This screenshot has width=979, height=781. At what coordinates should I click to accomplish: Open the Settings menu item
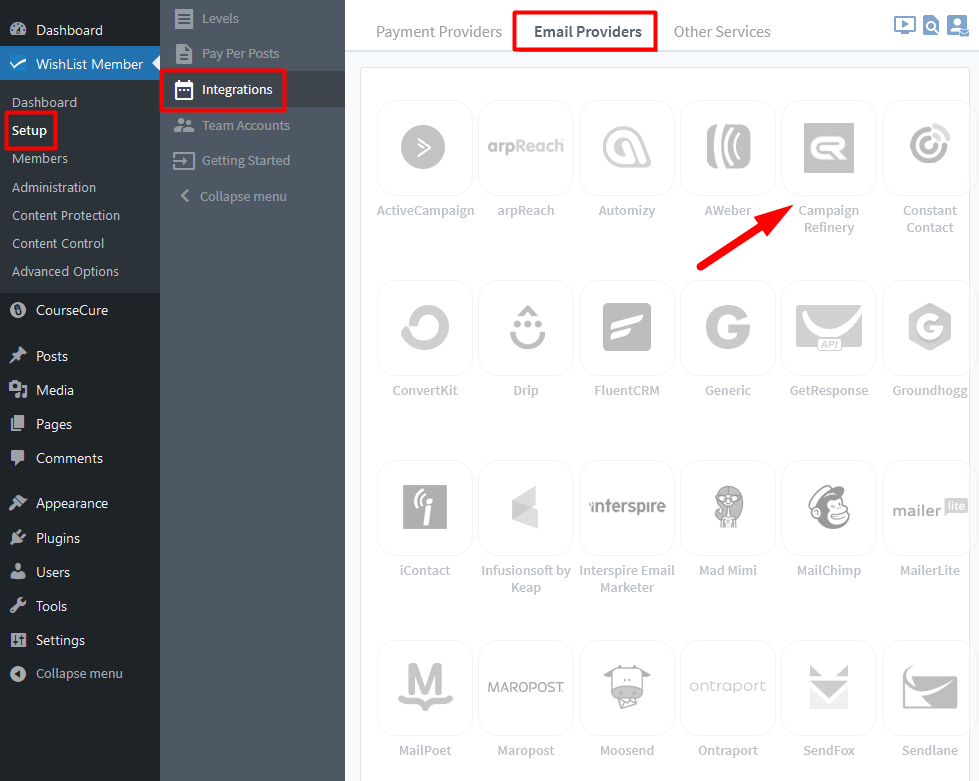tap(80, 640)
